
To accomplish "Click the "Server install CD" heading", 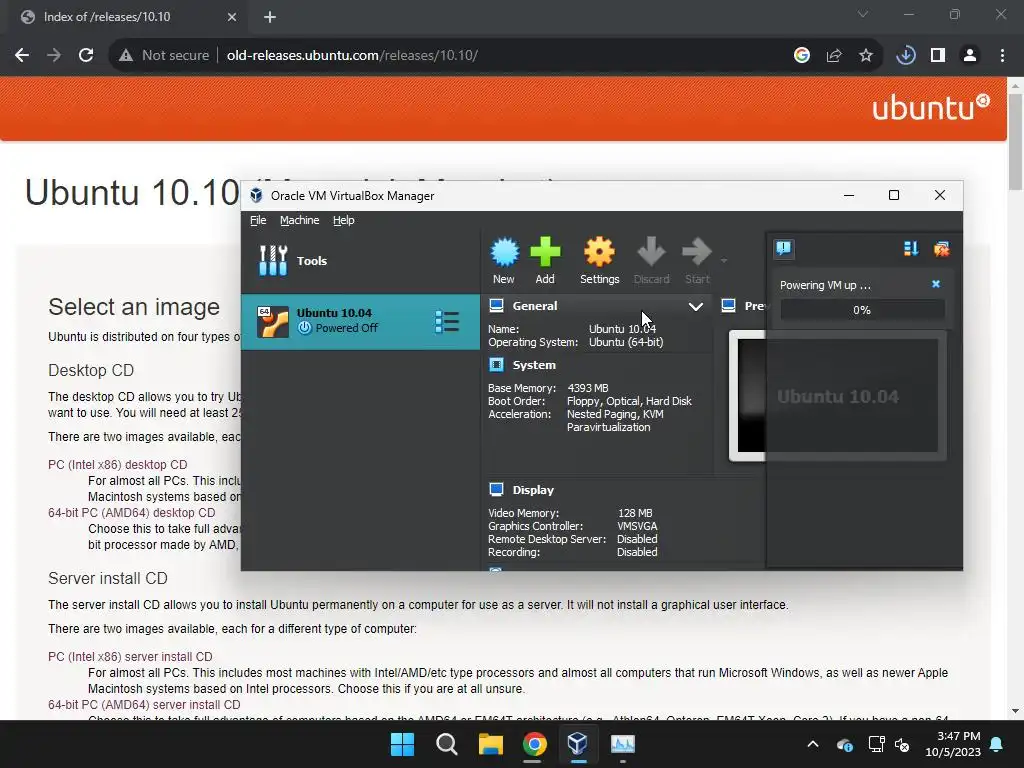I will tap(108, 578).
